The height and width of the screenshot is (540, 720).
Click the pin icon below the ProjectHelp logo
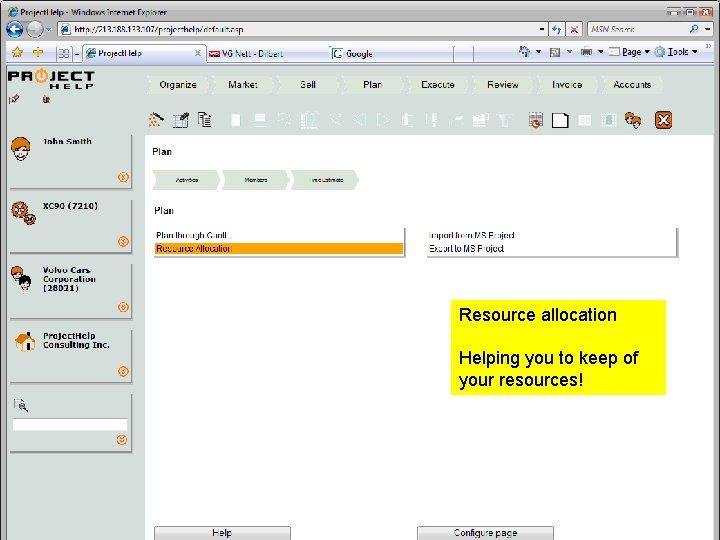click(14, 99)
